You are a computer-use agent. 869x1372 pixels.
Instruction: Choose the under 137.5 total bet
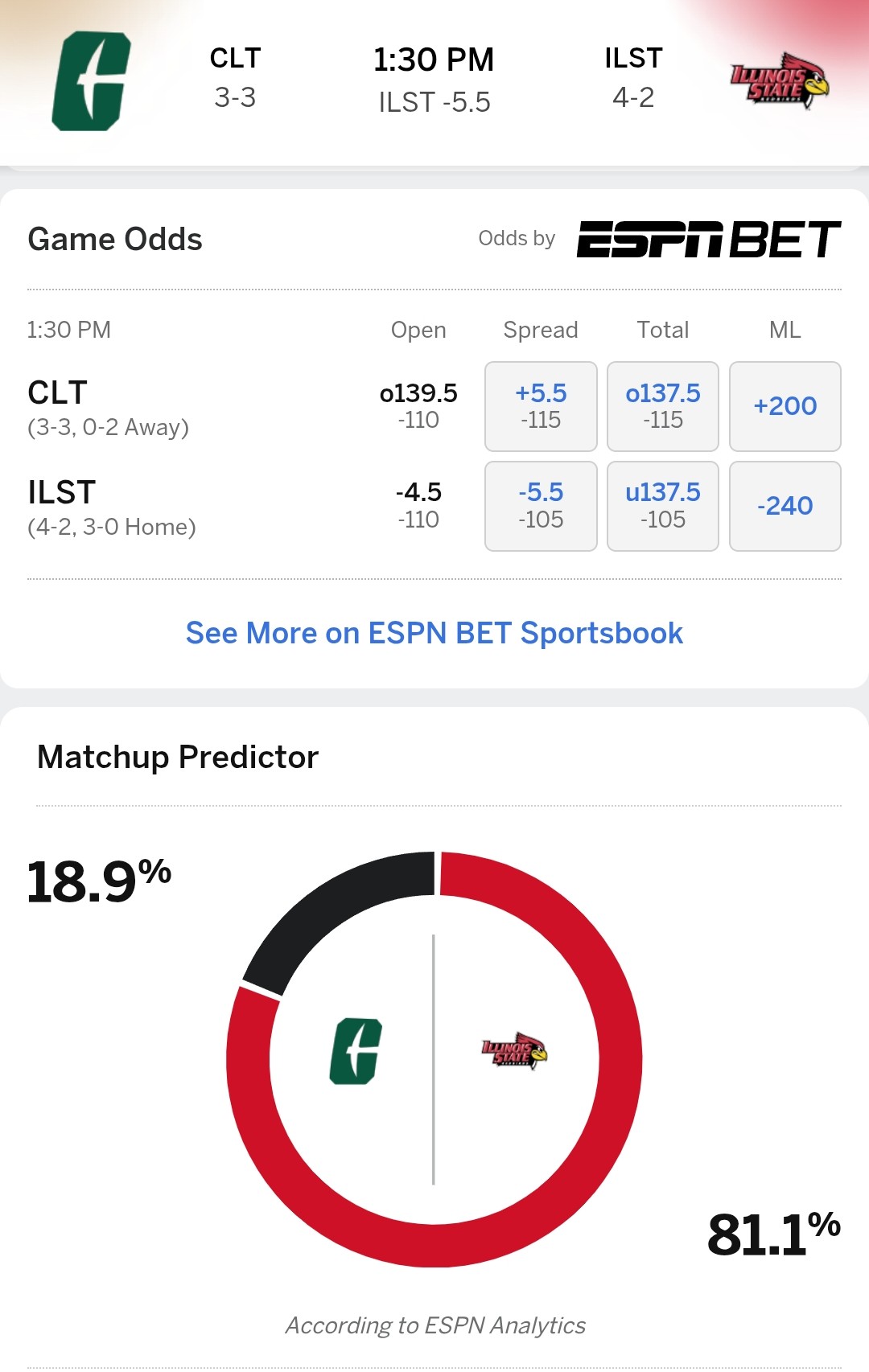663,506
